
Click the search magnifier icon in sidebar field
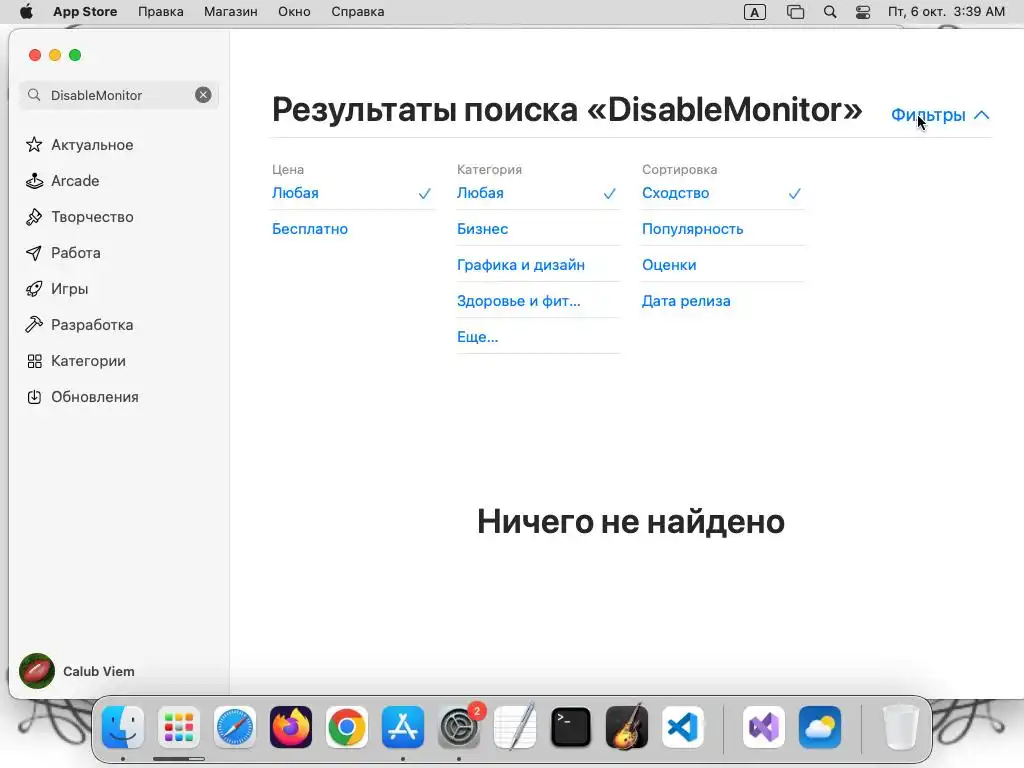point(34,95)
